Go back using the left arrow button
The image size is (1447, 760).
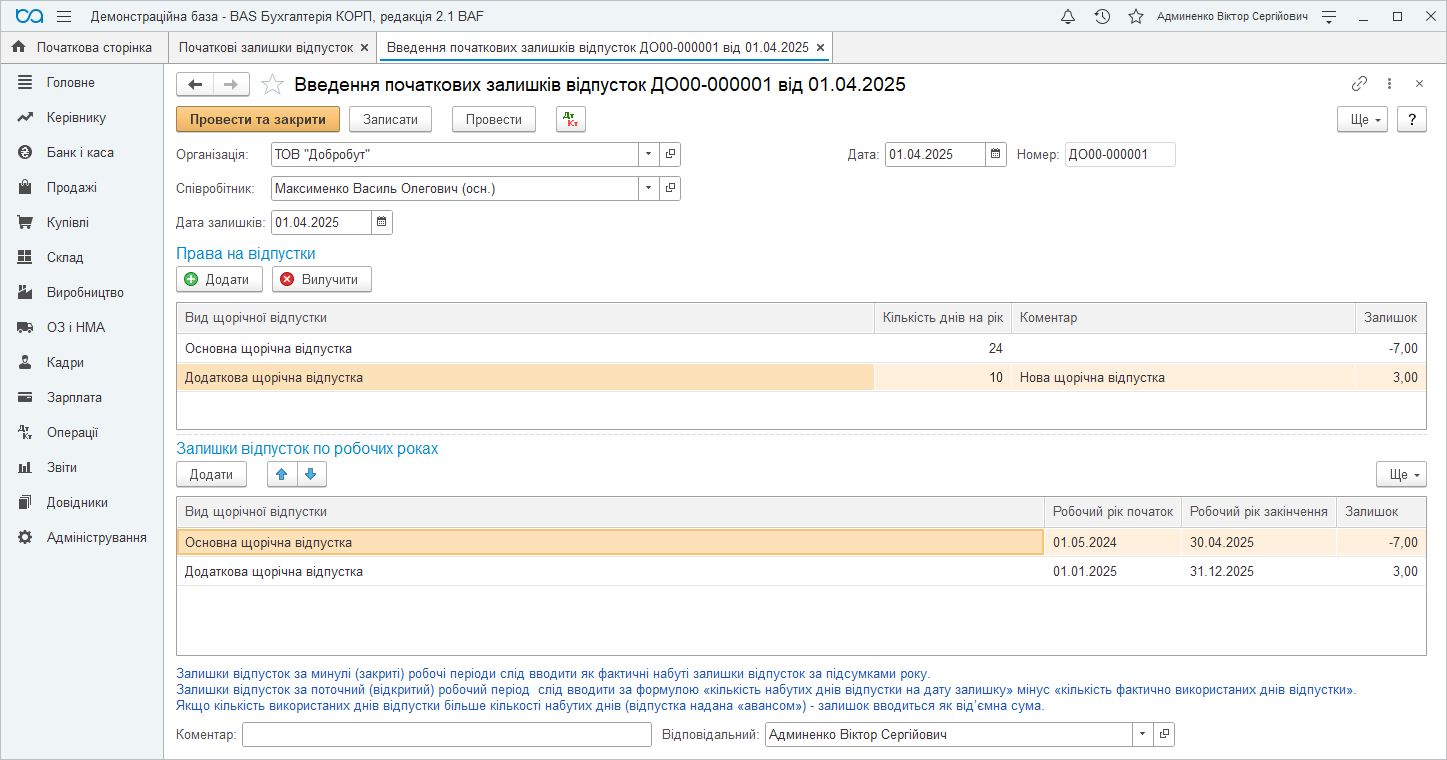coord(195,84)
